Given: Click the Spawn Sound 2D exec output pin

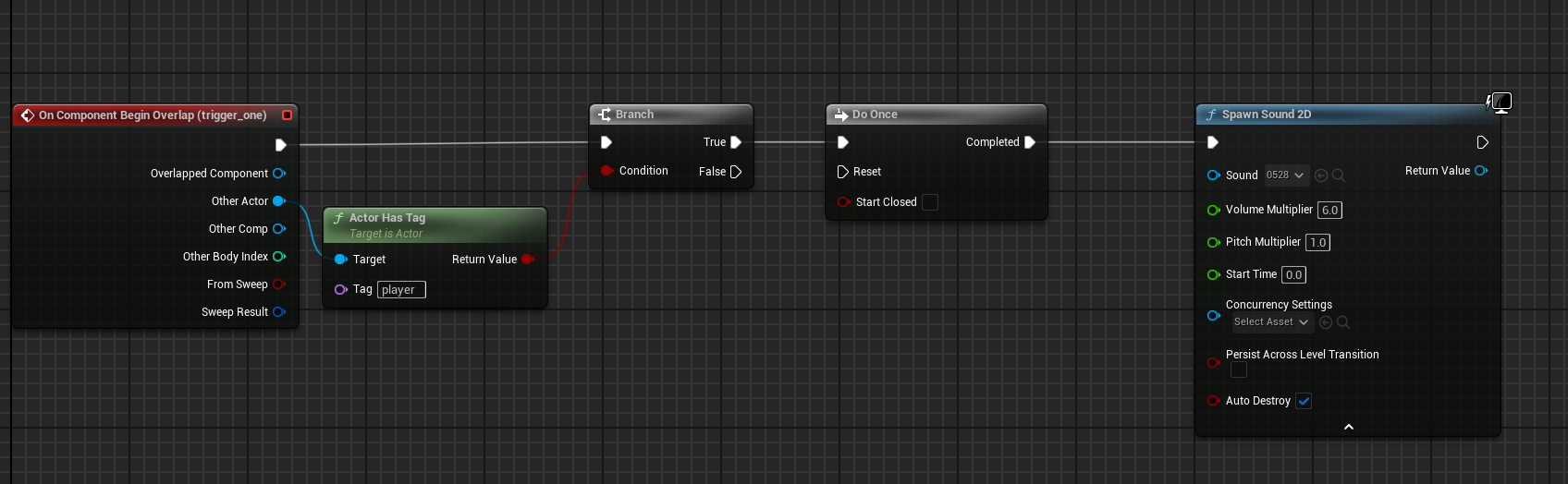Looking at the screenshot, I should click(x=1483, y=142).
